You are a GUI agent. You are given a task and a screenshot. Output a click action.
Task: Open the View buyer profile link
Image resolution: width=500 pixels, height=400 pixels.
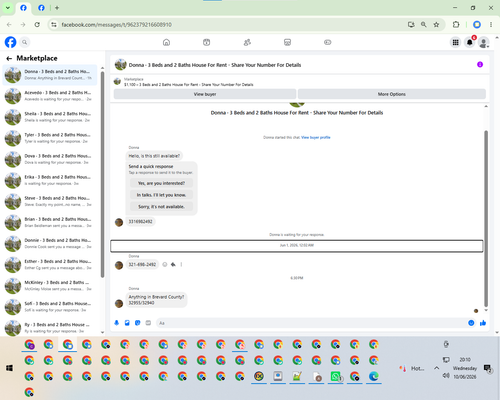(316, 137)
